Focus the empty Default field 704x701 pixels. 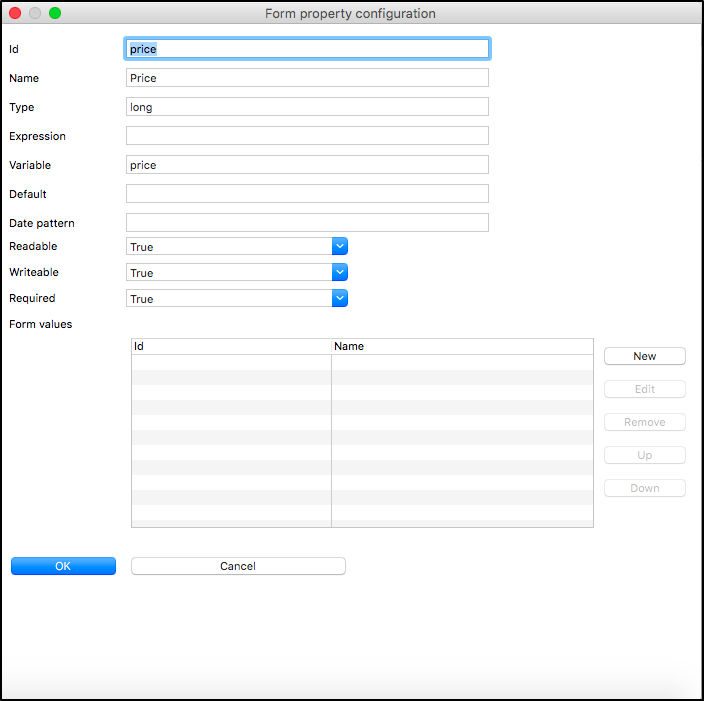point(307,194)
